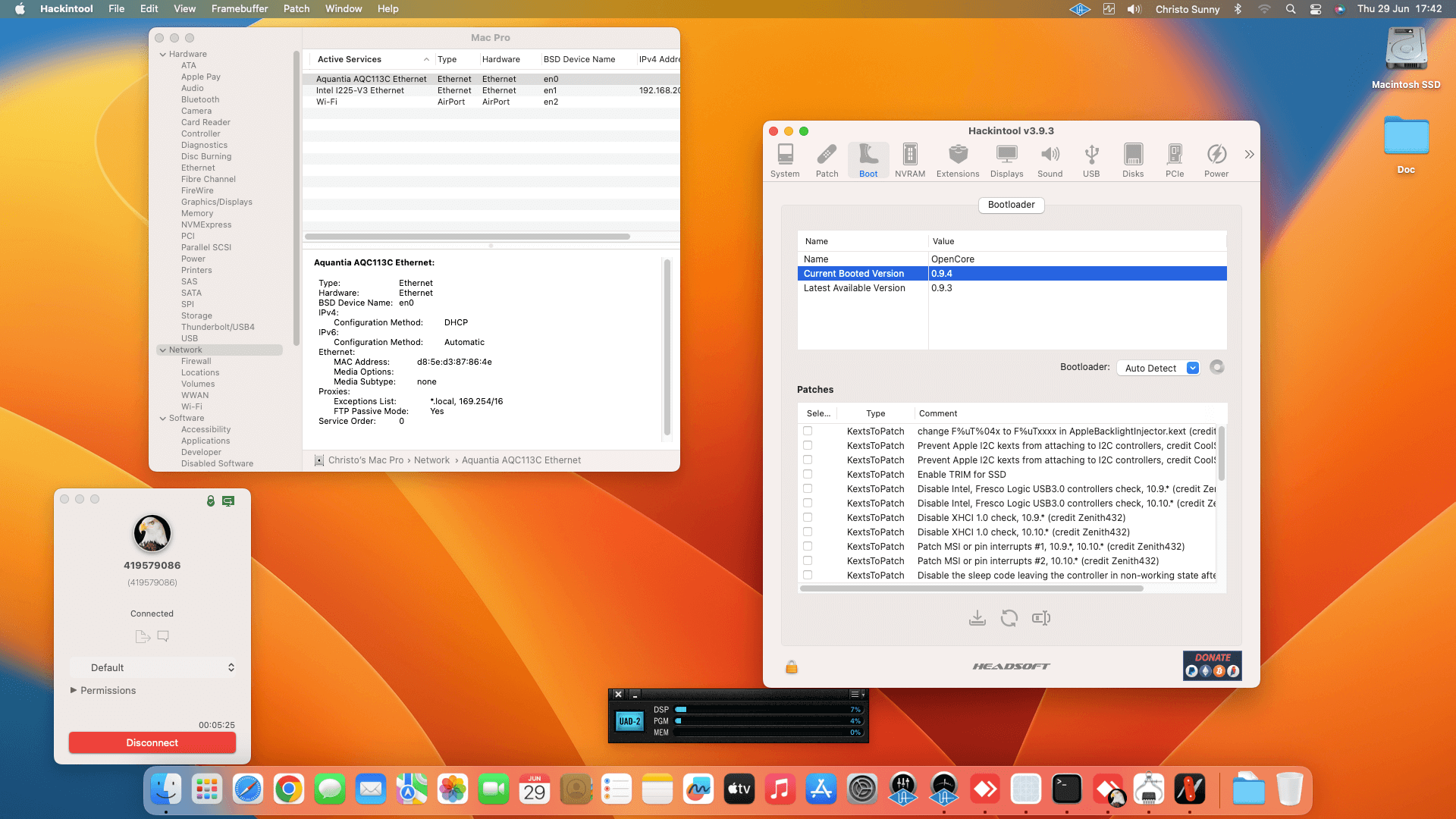The image size is (1456, 819).
Task: Select the Power section in Hackintool
Action: (1216, 159)
